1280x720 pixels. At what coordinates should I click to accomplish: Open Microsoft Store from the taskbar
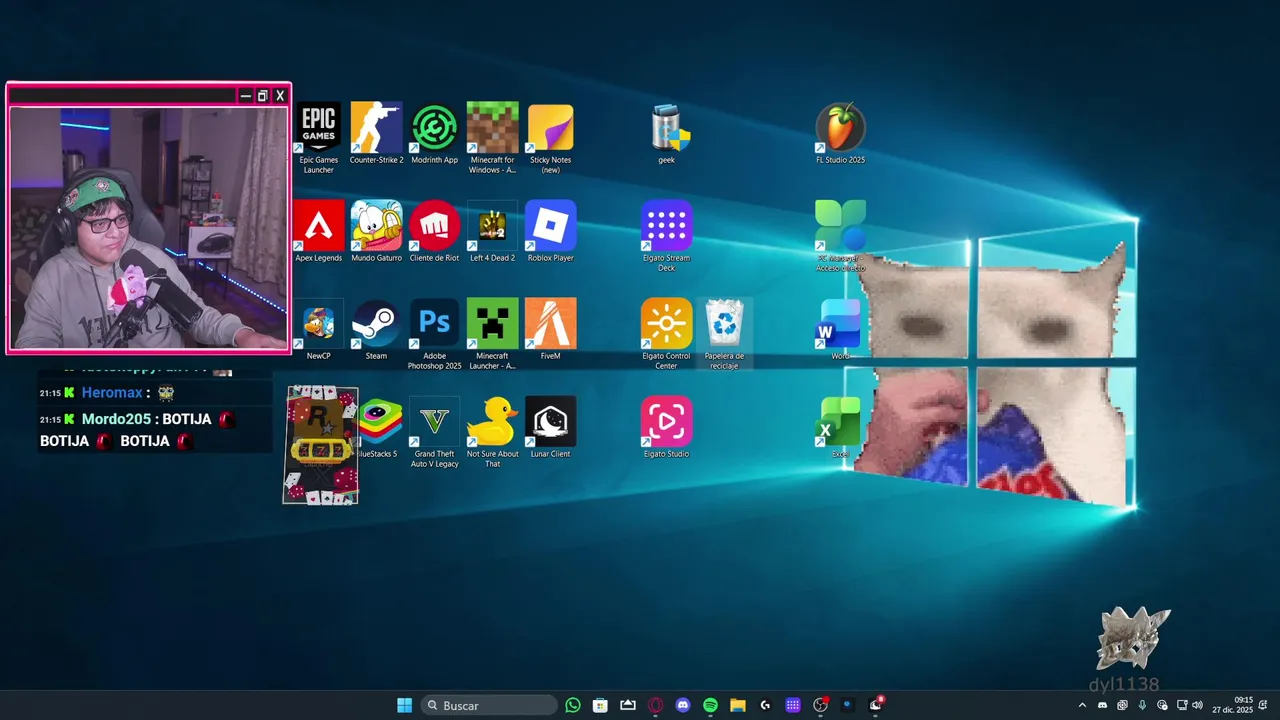pos(600,705)
